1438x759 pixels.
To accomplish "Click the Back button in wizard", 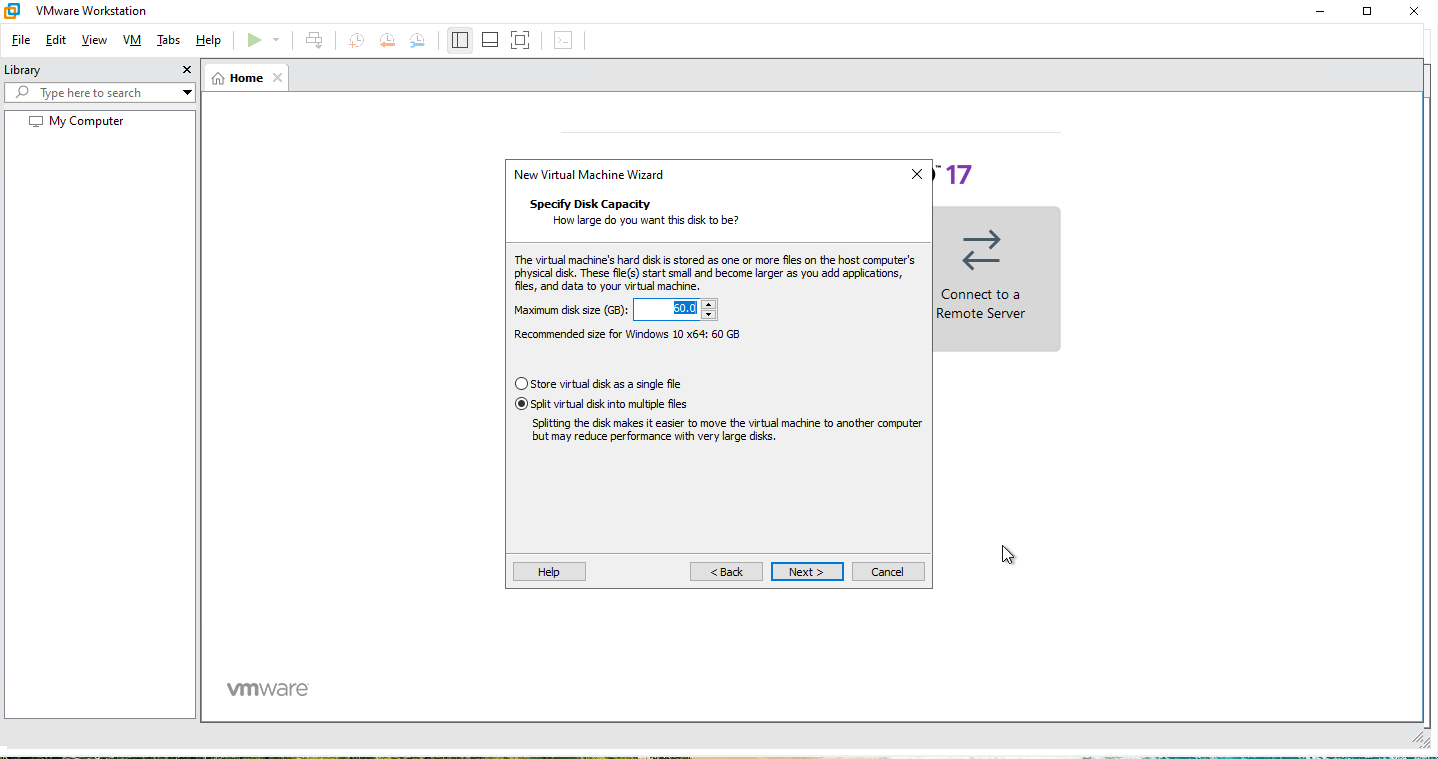I will point(726,572).
